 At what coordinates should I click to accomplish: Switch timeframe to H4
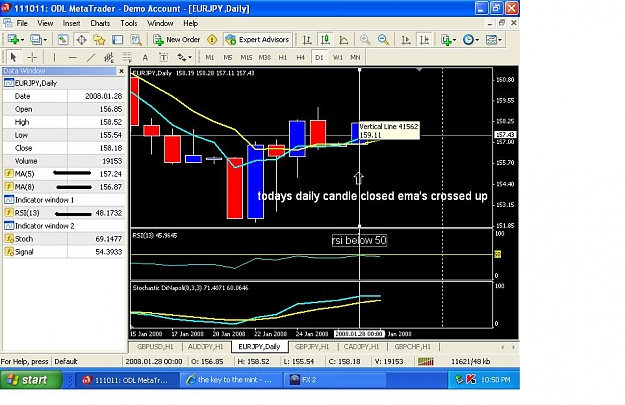(x=301, y=57)
